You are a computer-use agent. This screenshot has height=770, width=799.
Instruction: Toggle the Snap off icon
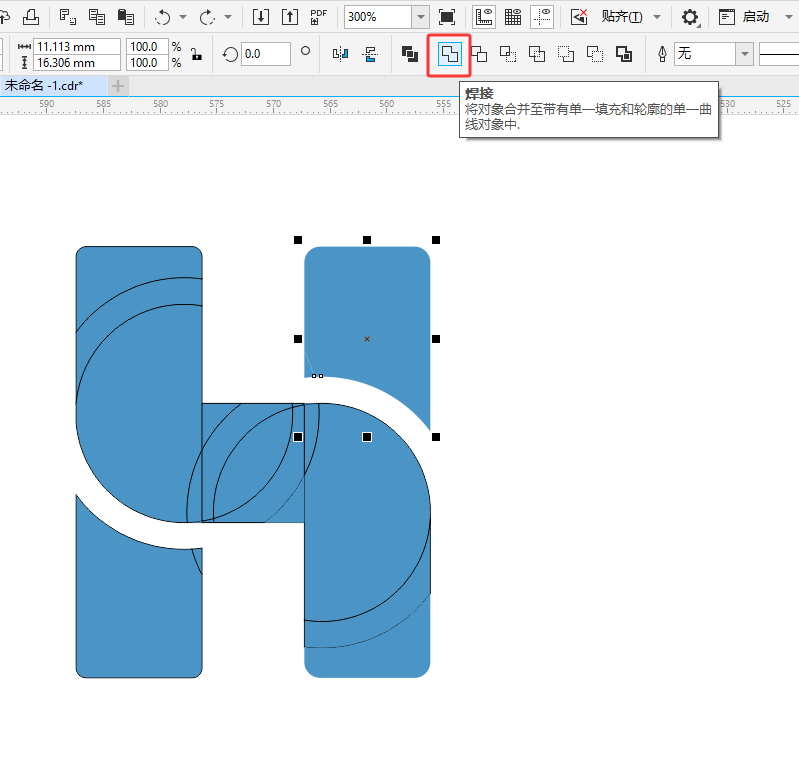(x=579, y=17)
